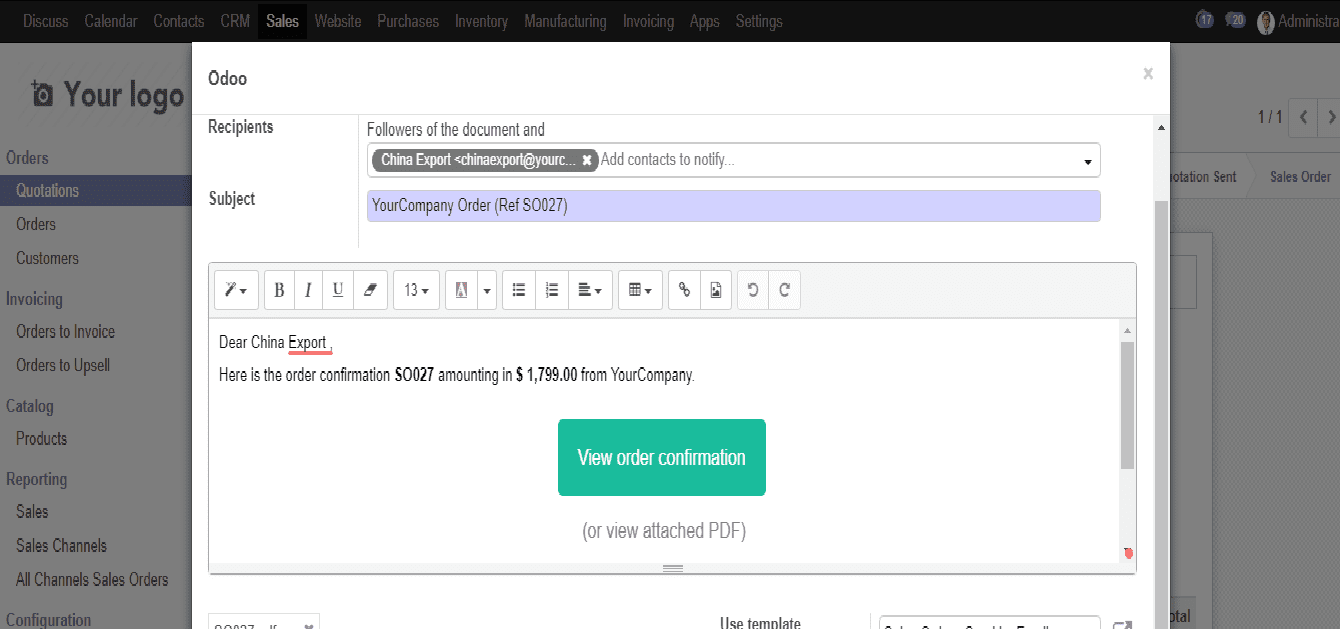Open the Purchases menu
1340x629 pixels.
(x=408, y=21)
